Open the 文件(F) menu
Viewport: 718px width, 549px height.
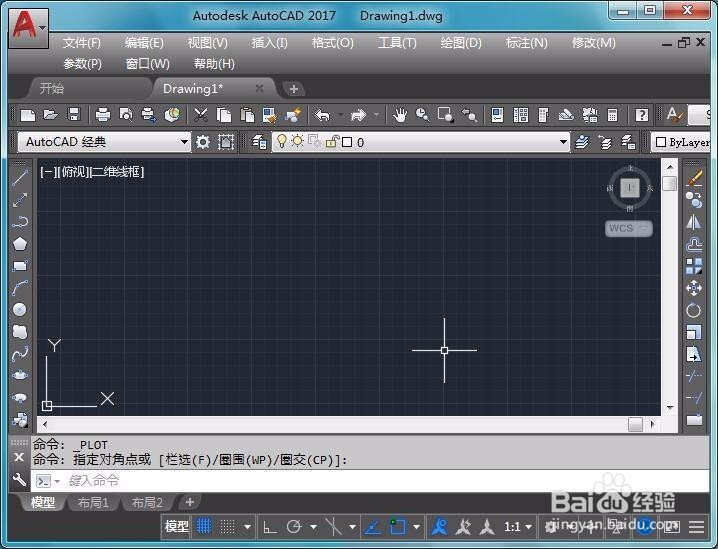(x=82, y=43)
